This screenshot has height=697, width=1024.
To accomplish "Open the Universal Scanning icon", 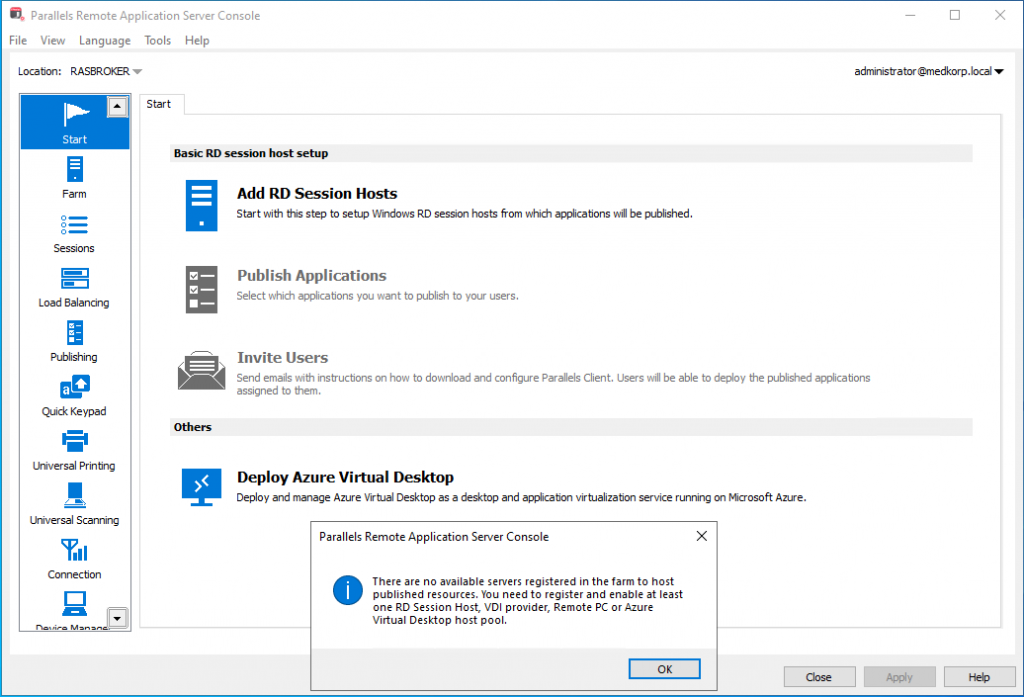I will pos(74,495).
